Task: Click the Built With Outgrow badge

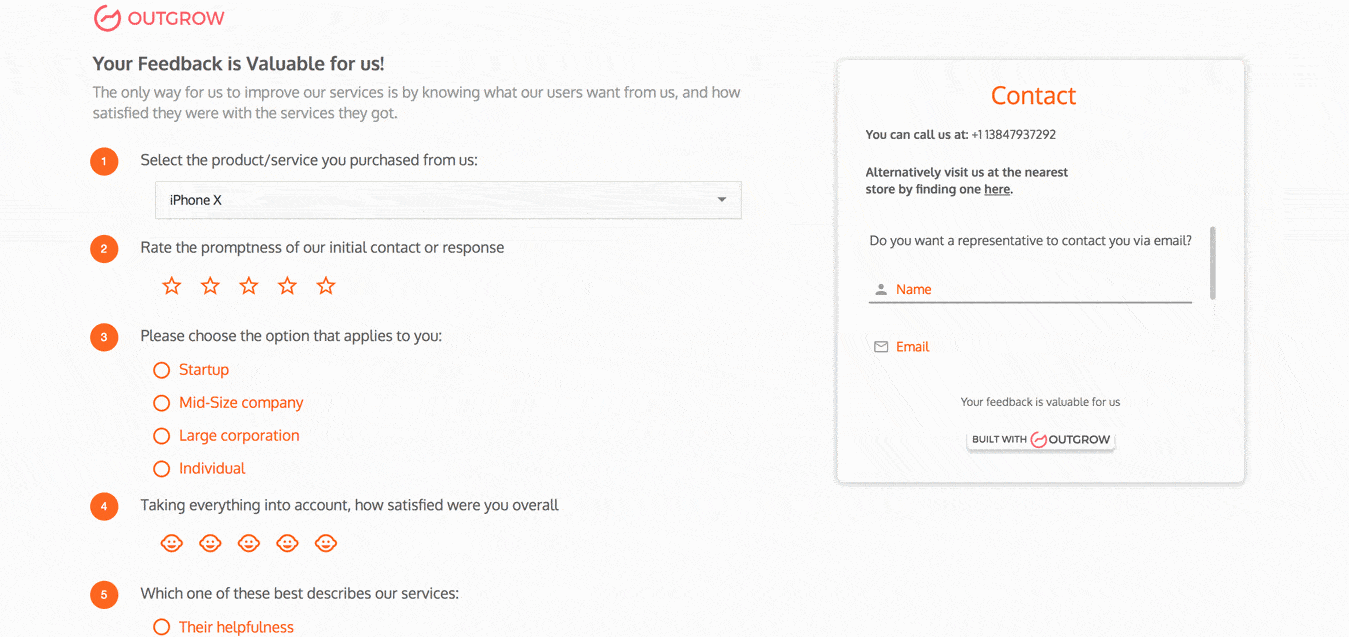Action: coord(1040,439)
